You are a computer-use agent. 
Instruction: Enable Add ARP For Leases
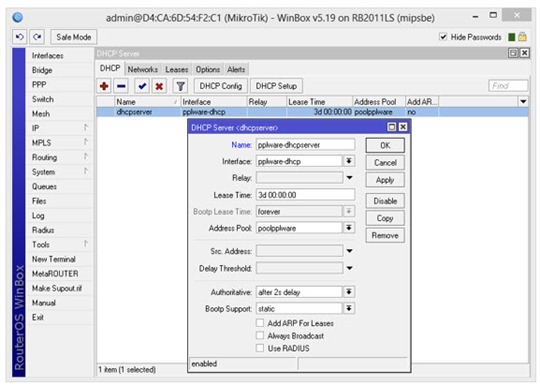[x=260, y=323]
